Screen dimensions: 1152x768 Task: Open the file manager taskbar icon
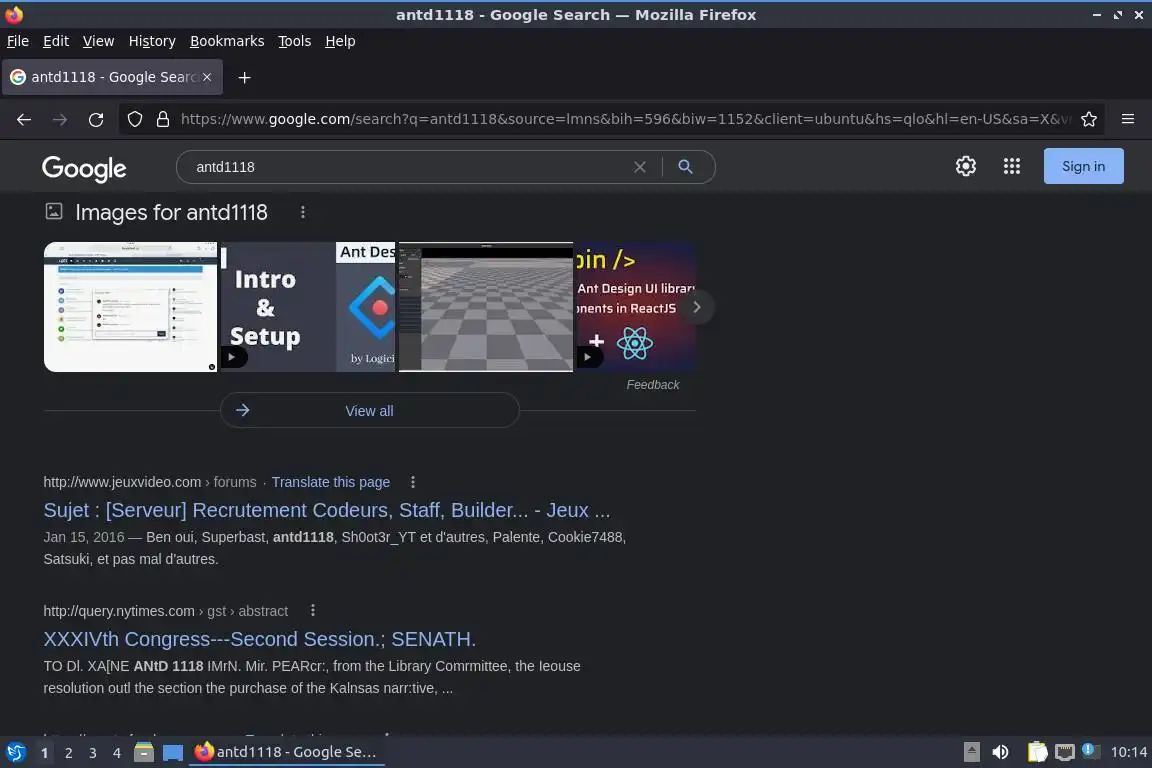pyautogui.click(x=144, y=752)
